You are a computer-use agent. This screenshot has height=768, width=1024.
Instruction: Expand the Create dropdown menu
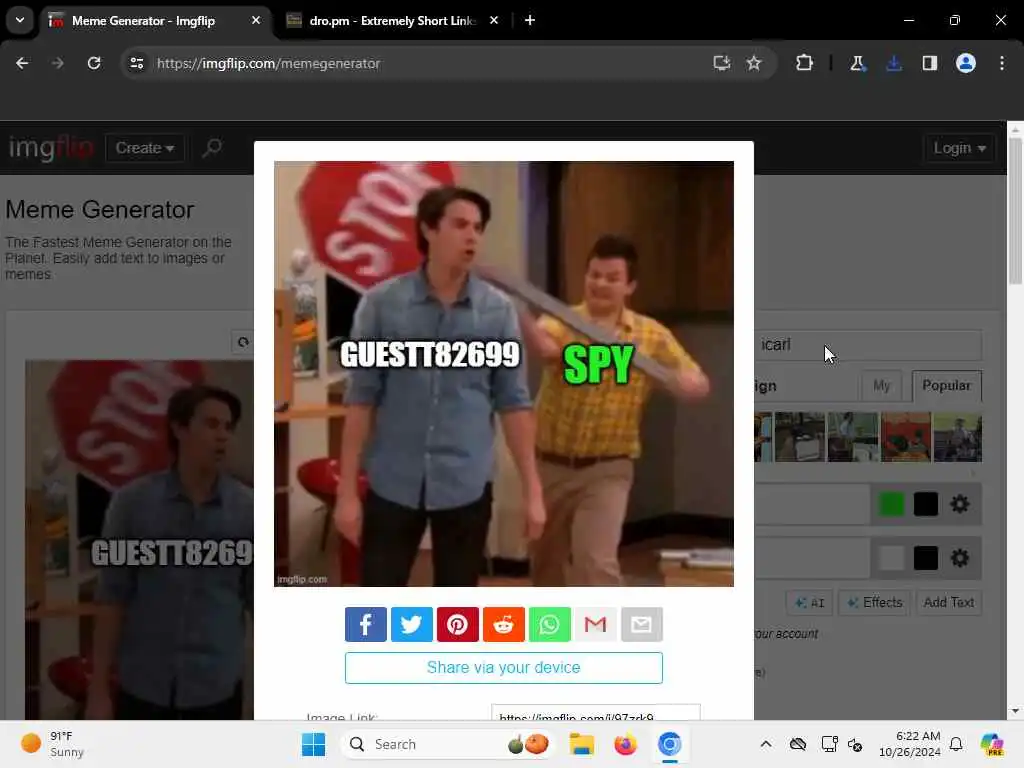tap(145, 148)
